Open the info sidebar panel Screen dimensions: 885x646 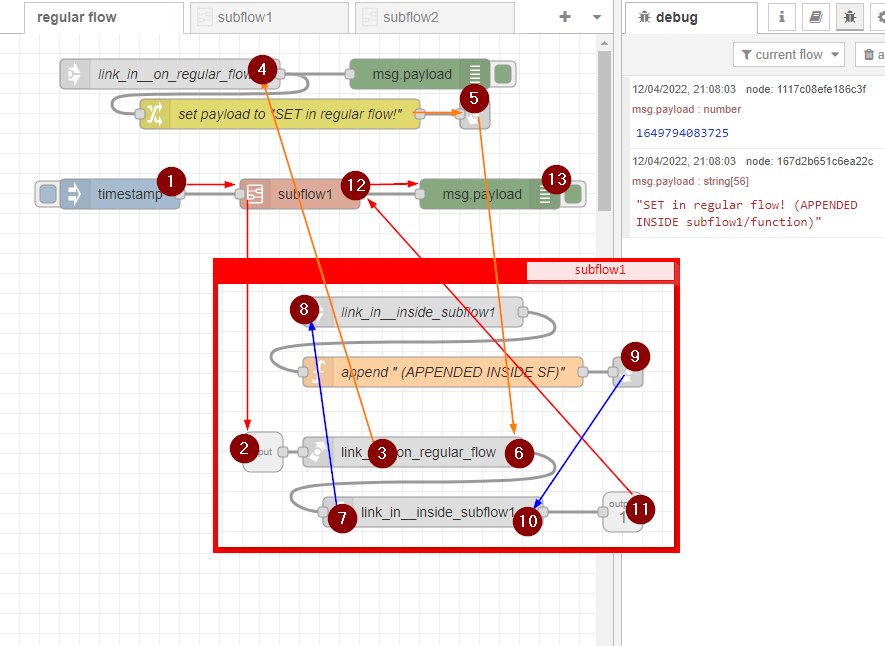781,17
